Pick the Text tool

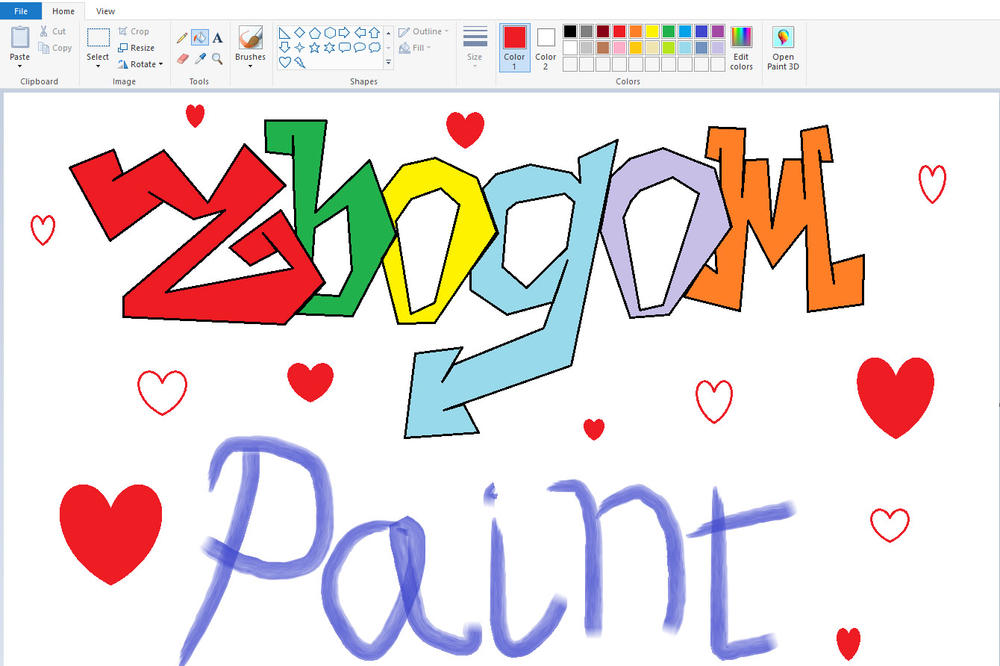pos(218,37)
